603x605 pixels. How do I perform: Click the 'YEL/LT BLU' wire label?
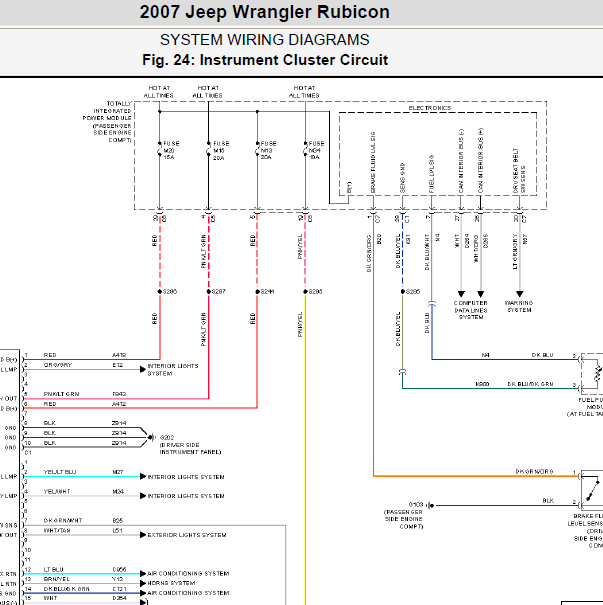(x=60, y=472)
